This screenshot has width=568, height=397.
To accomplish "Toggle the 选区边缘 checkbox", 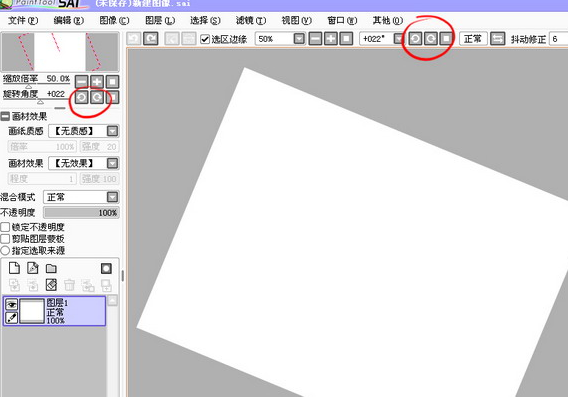I will pyautogui.click(x=205, y=39).
